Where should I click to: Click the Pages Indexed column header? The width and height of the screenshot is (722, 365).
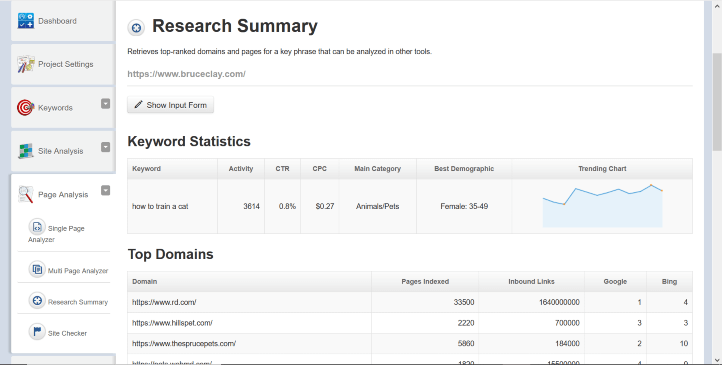[x=425, y=282]
